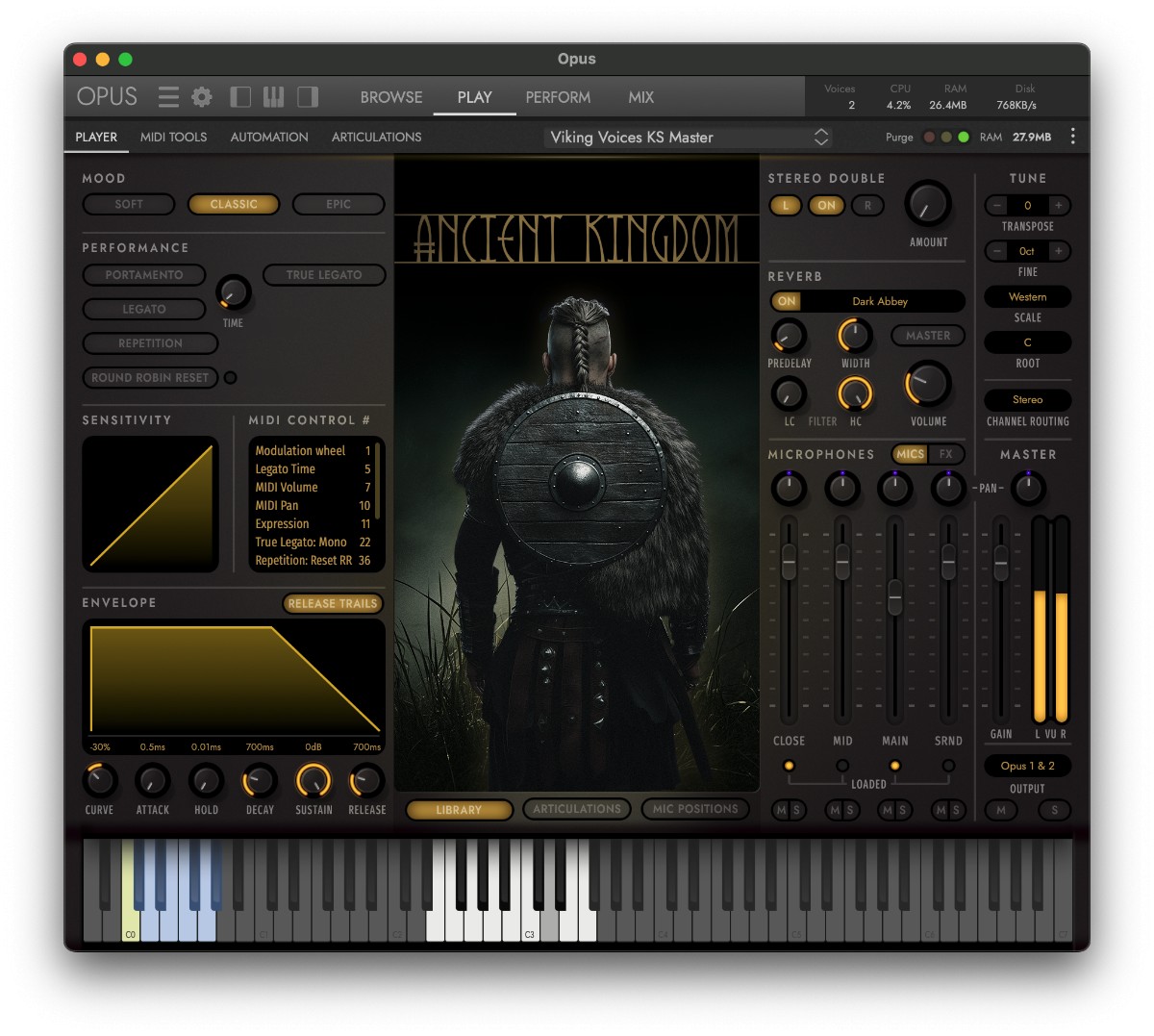Decrease Fine tune with the minus button

pos(997,251)
